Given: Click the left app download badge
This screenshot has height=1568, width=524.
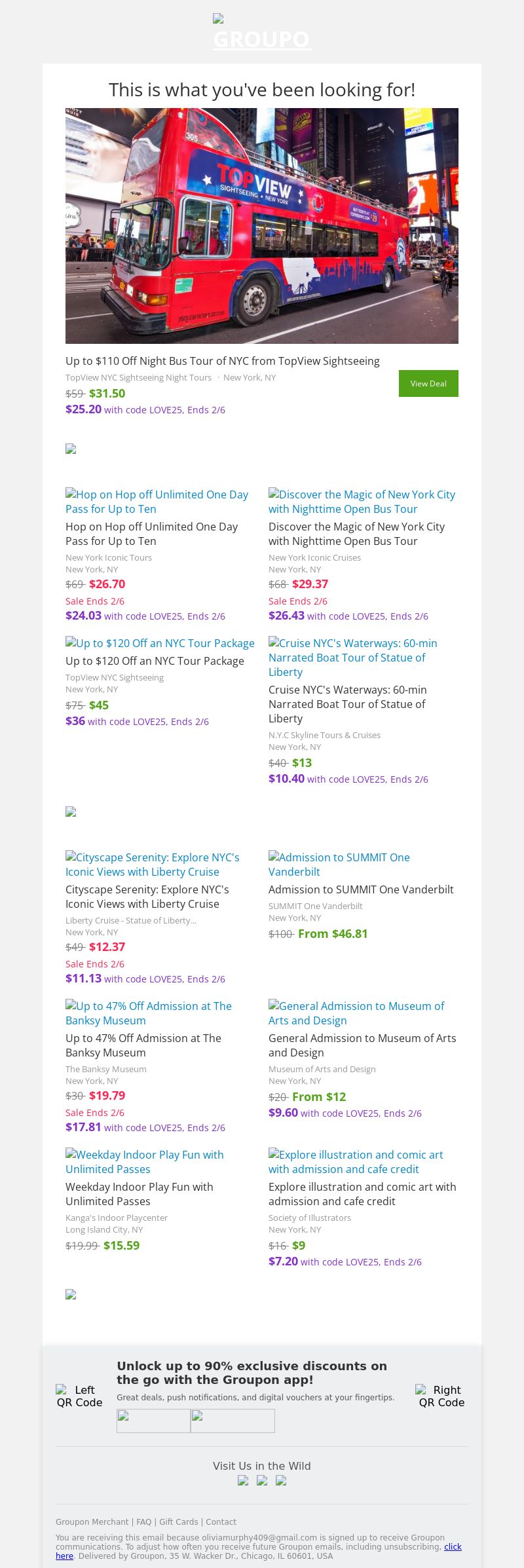Looking at the screenshot, I should coord(153,1421).
